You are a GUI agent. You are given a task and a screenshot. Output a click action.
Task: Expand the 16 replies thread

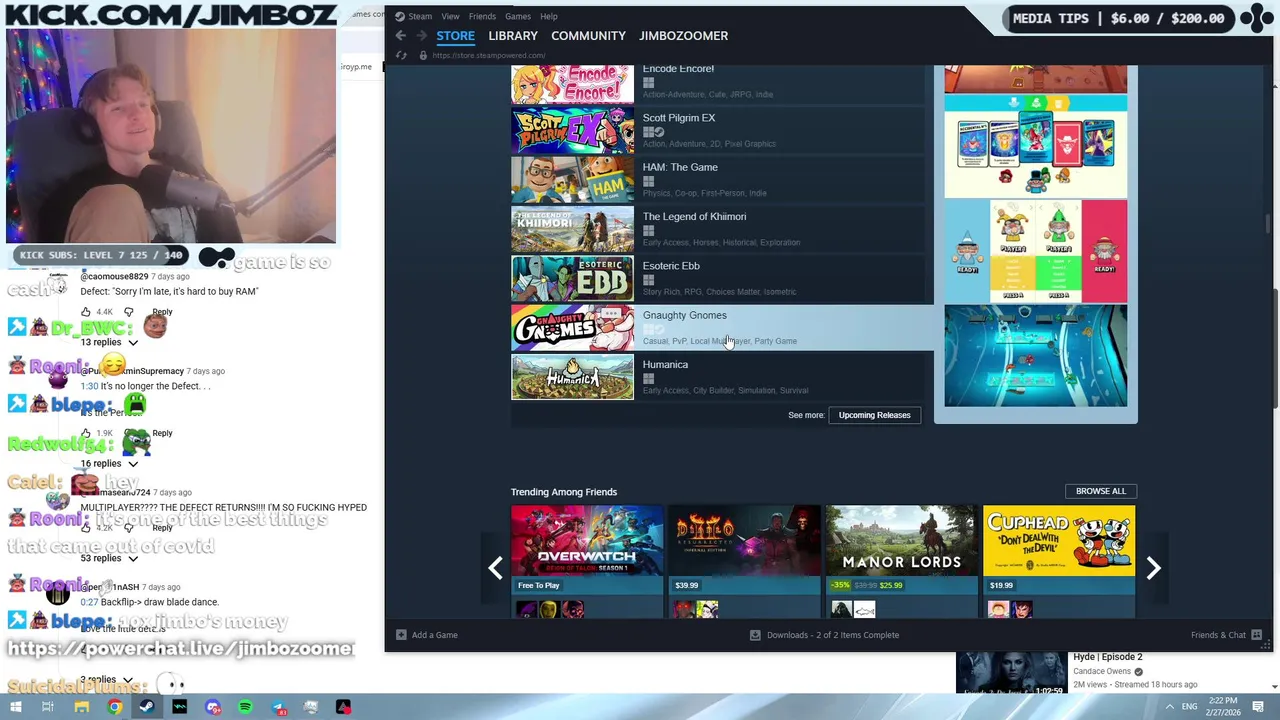click(109, 464)
